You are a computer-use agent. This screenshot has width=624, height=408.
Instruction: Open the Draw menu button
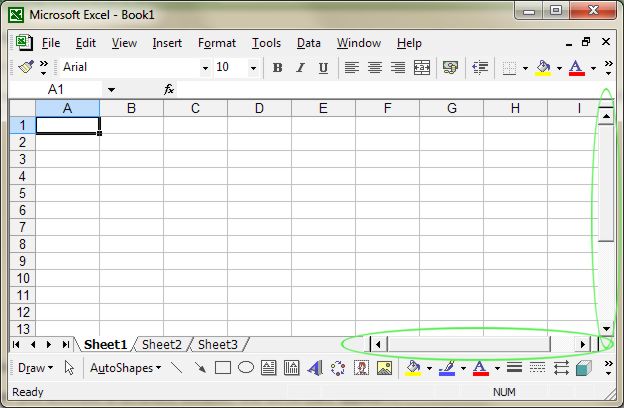tap(35, 368)
